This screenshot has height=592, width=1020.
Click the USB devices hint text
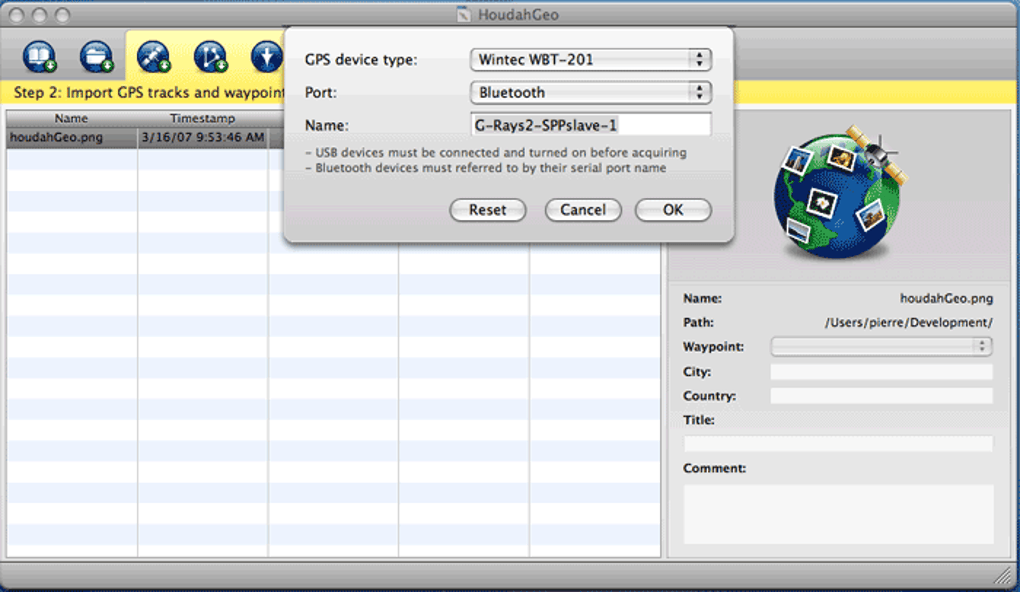click(496, 153)
